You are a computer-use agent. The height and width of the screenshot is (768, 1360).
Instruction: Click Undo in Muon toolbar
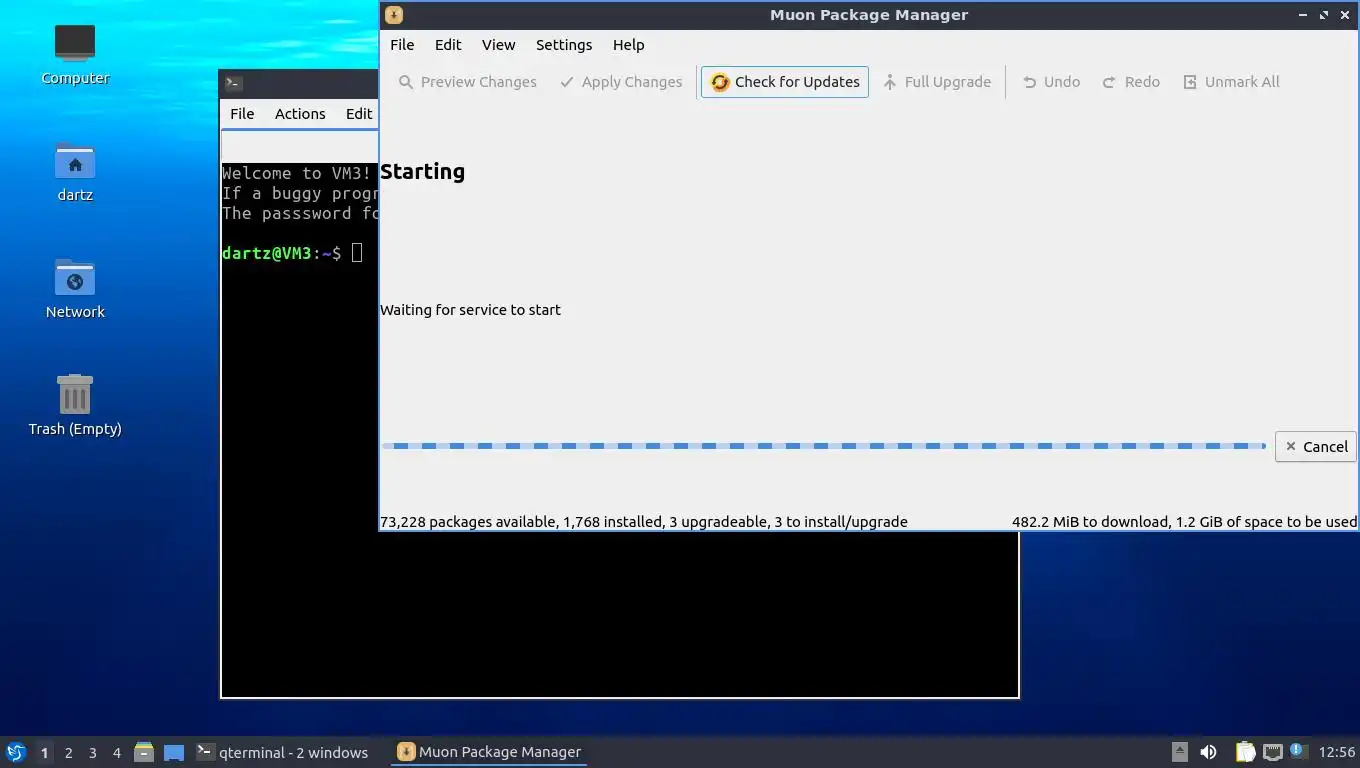(x=1051, y=82)
